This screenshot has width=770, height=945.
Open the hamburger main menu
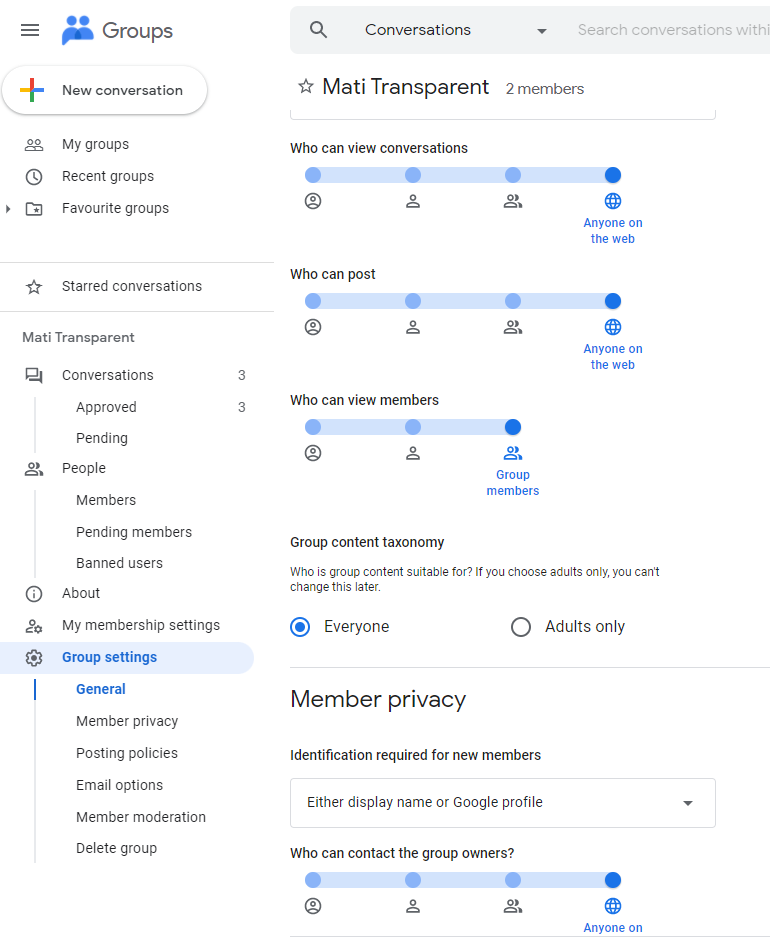tap(30, 30)
